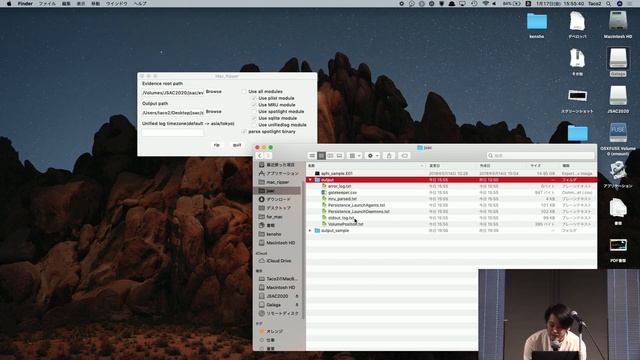Click Browse next to Evidence root path
This screenshot has height=360, width=640.
(214, 91)
